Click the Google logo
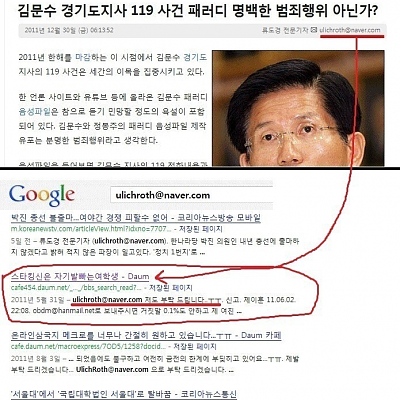 42,196
